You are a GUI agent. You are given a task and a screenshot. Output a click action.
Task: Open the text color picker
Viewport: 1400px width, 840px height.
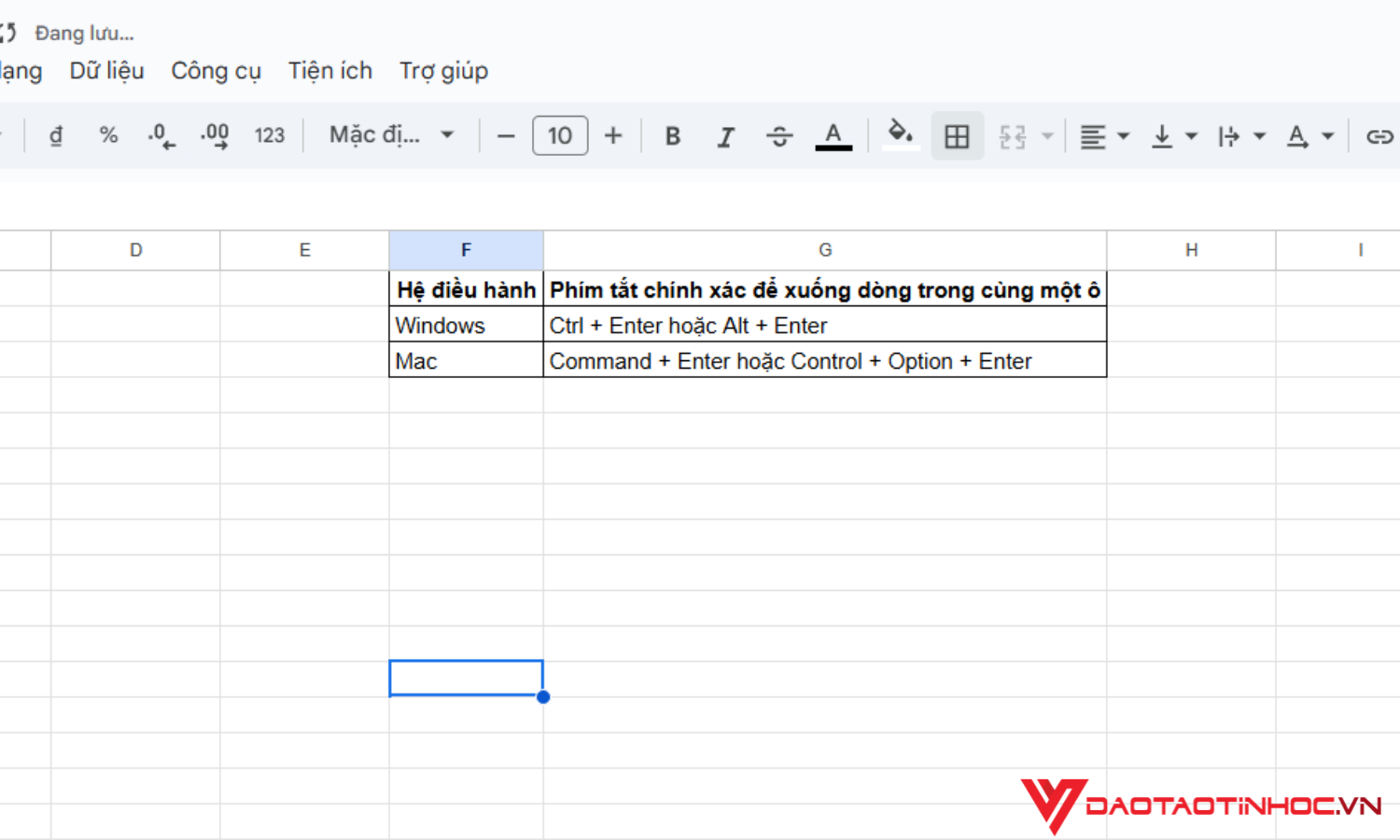[x=833, y=135]
